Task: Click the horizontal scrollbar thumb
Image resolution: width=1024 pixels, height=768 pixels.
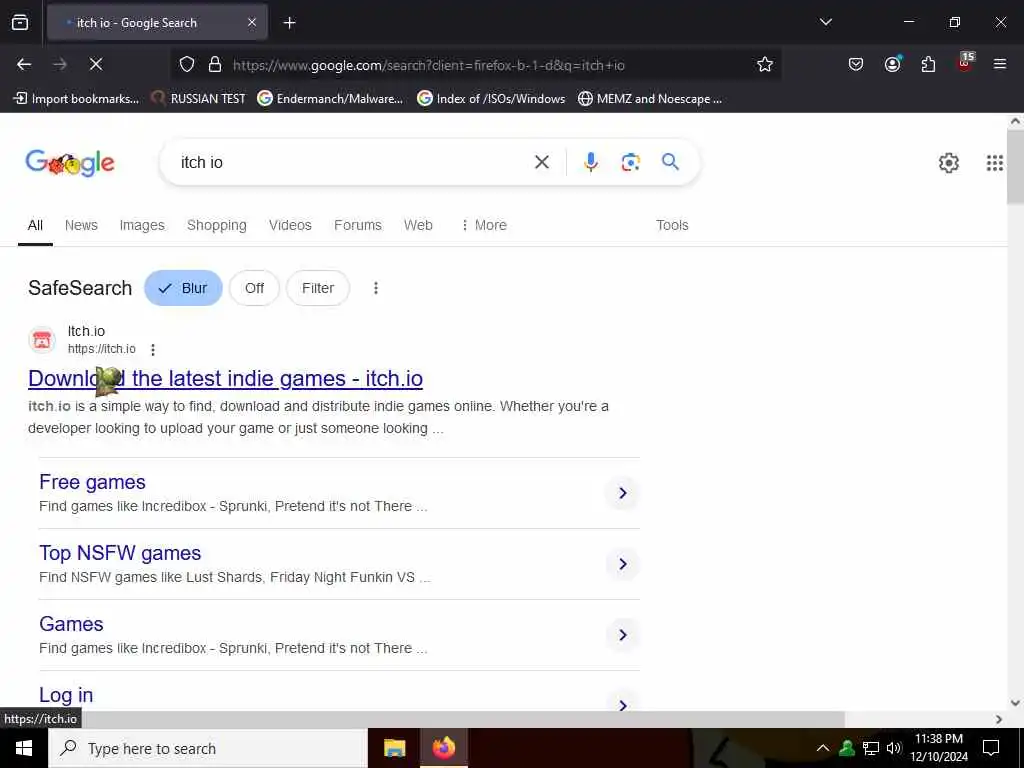Action: point(422,719)
